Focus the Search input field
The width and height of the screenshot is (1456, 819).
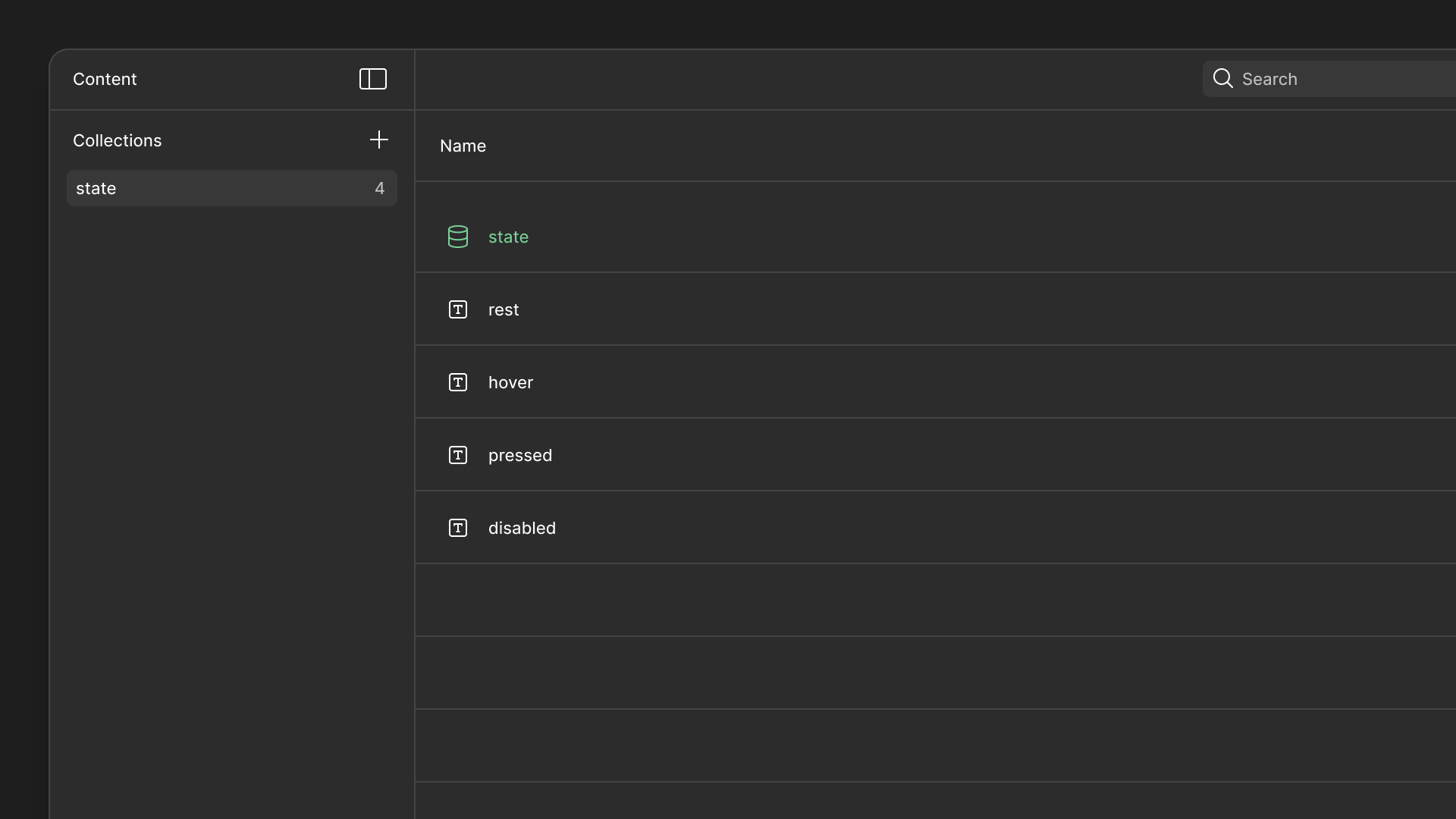(x=1329, y=79)
